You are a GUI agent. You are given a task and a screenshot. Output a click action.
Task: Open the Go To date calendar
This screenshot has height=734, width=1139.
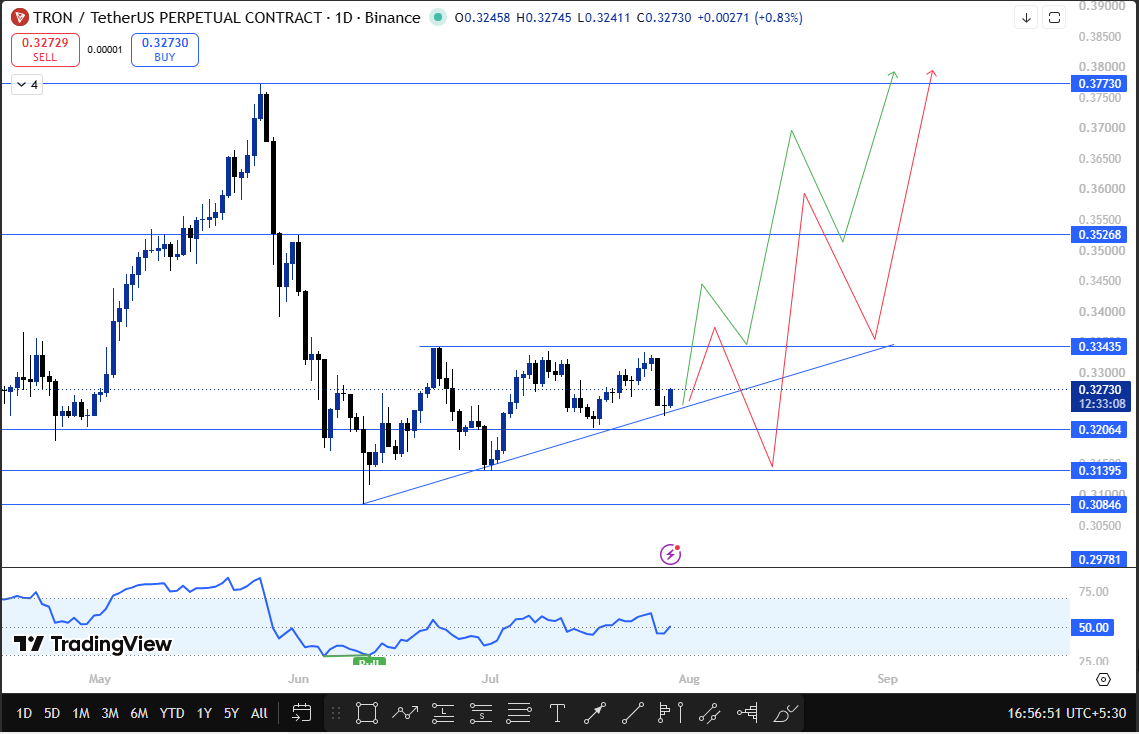pyautogui.click(x=301, y=713)
